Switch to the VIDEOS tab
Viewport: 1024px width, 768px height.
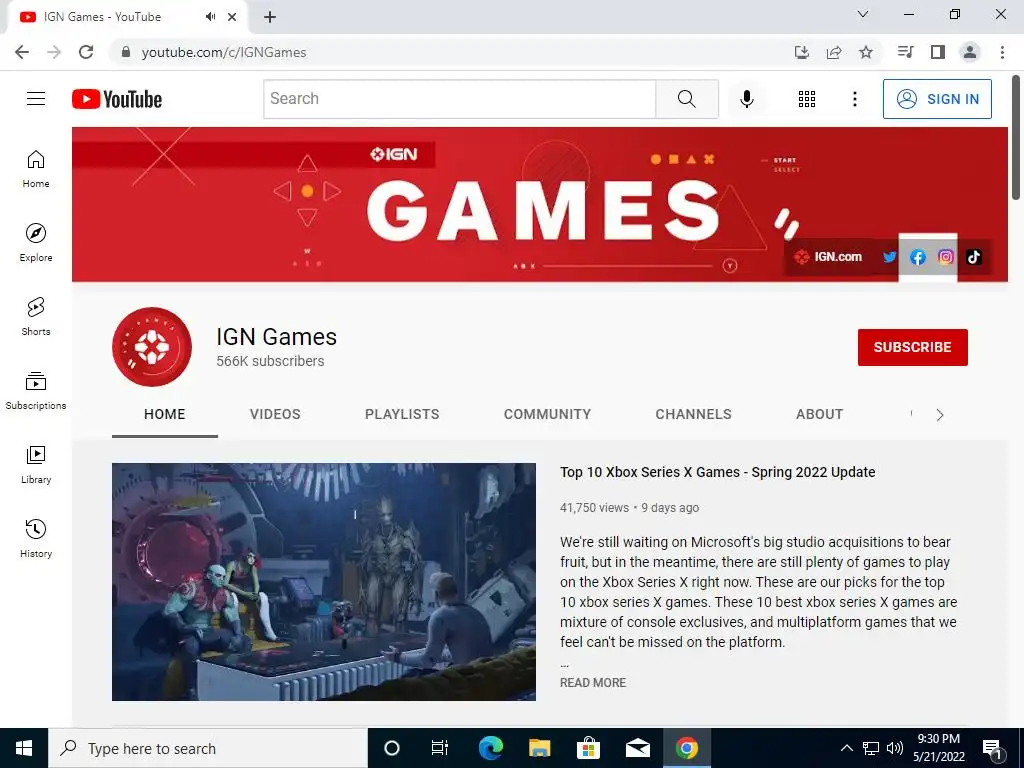coord(275,414)
